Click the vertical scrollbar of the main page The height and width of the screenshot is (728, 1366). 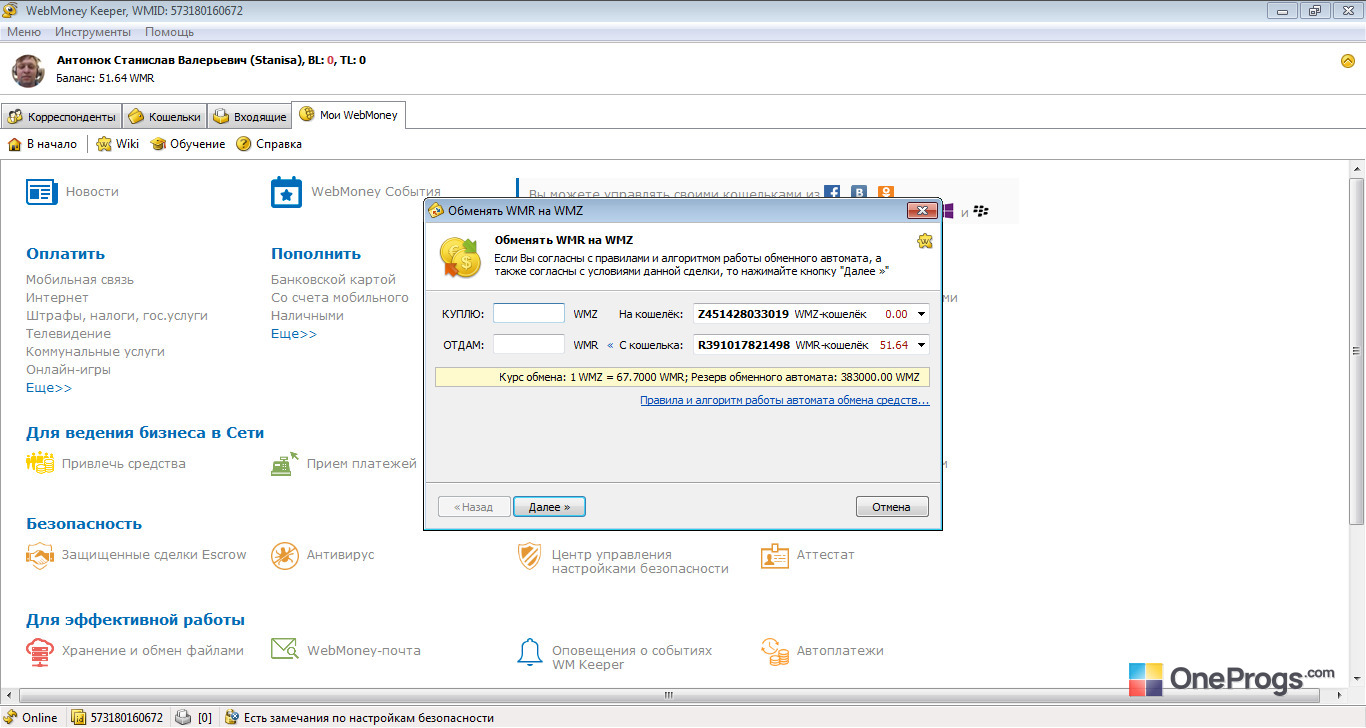(1357, 350)
